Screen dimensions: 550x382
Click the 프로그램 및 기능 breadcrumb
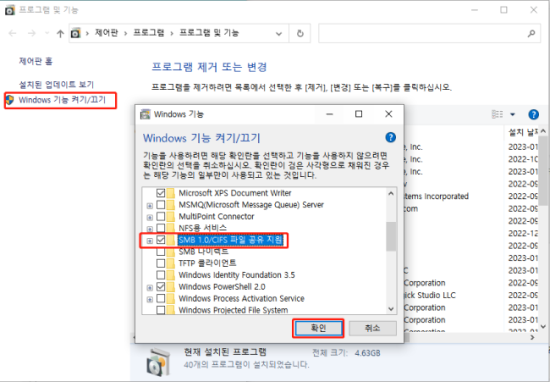point(209,33)
